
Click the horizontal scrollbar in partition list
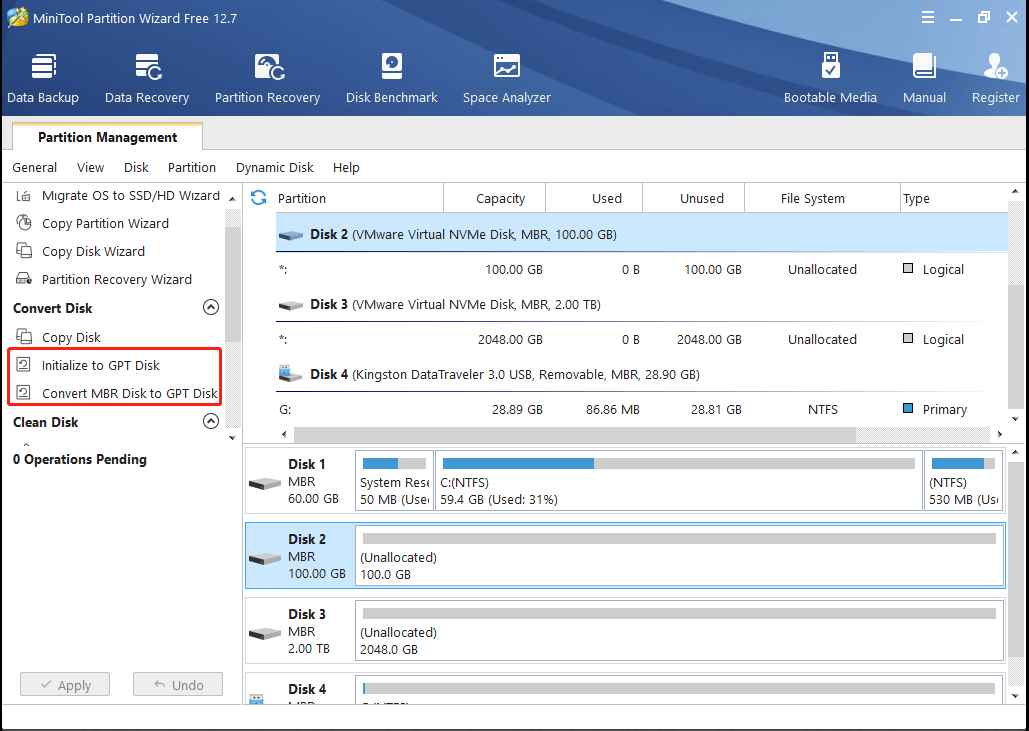574,435
